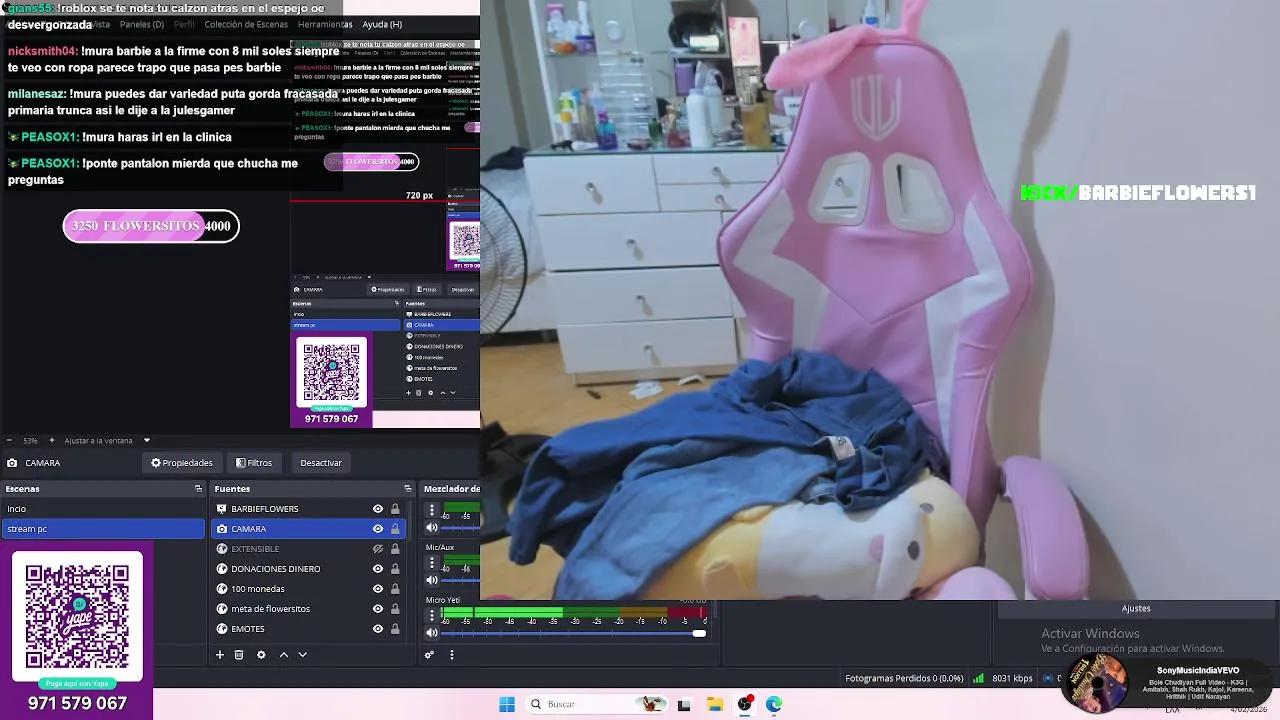This screenshot has height=720, width=1280.
Task: Toggle lock on meta de flowersitos source
Action: coord(395,609)
